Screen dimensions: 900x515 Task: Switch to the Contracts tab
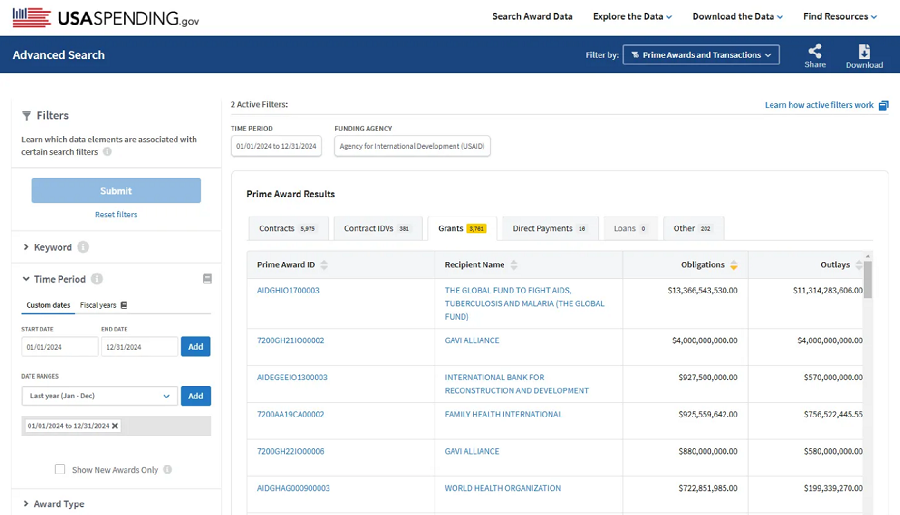click(288, 229)
